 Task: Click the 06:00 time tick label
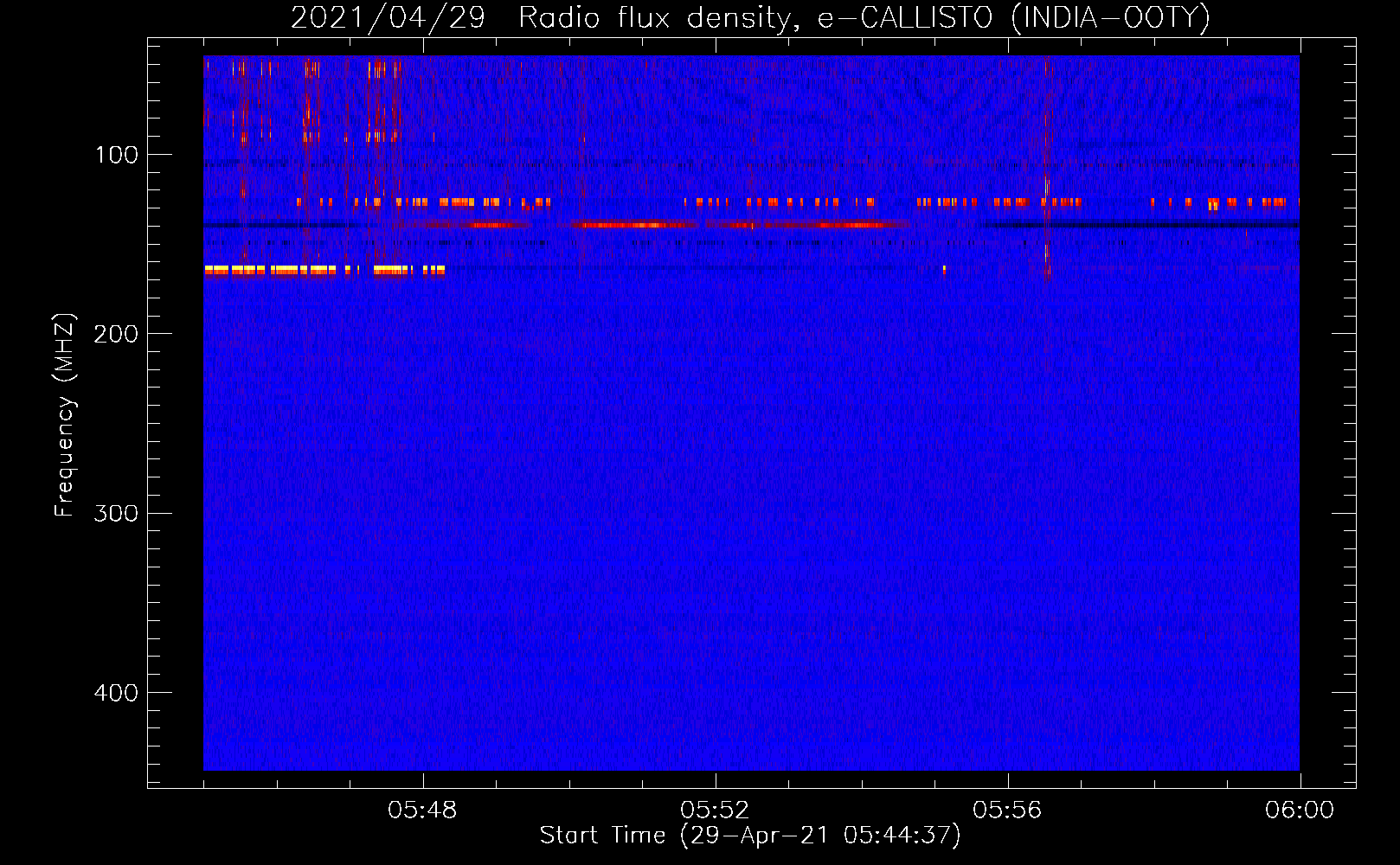tap(1300, 811)
